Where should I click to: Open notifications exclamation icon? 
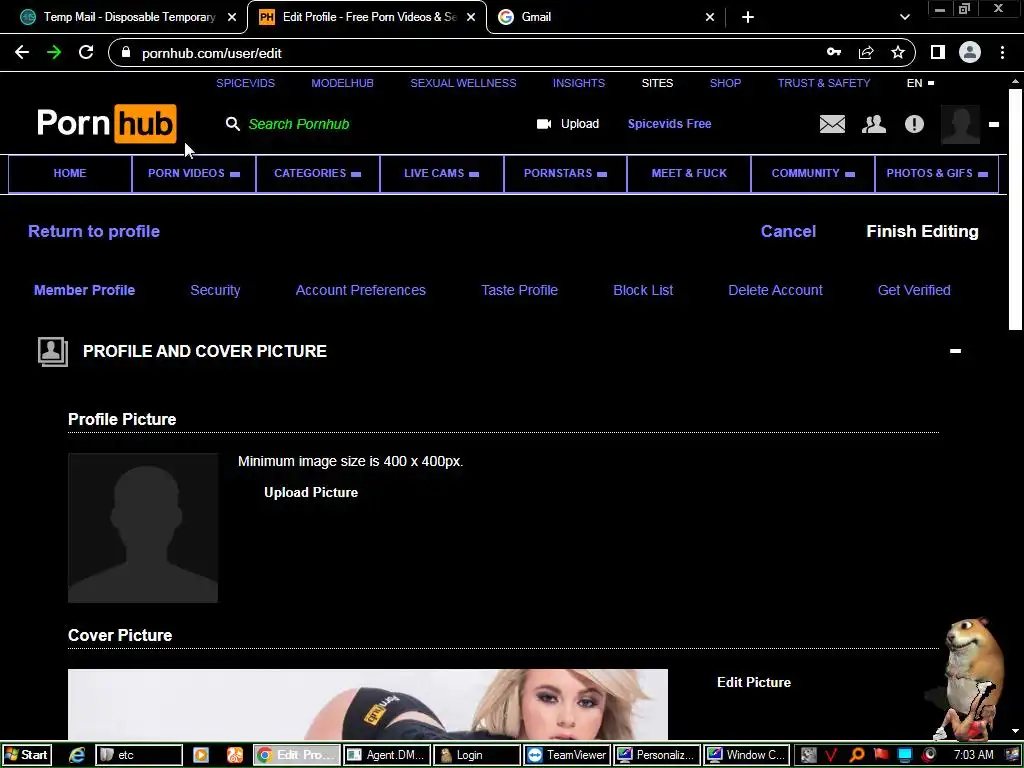point(914,124)
